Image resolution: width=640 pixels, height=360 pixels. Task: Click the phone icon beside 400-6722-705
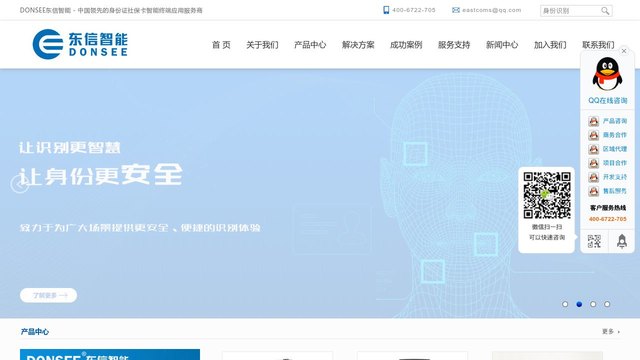[x=386, y=10]
